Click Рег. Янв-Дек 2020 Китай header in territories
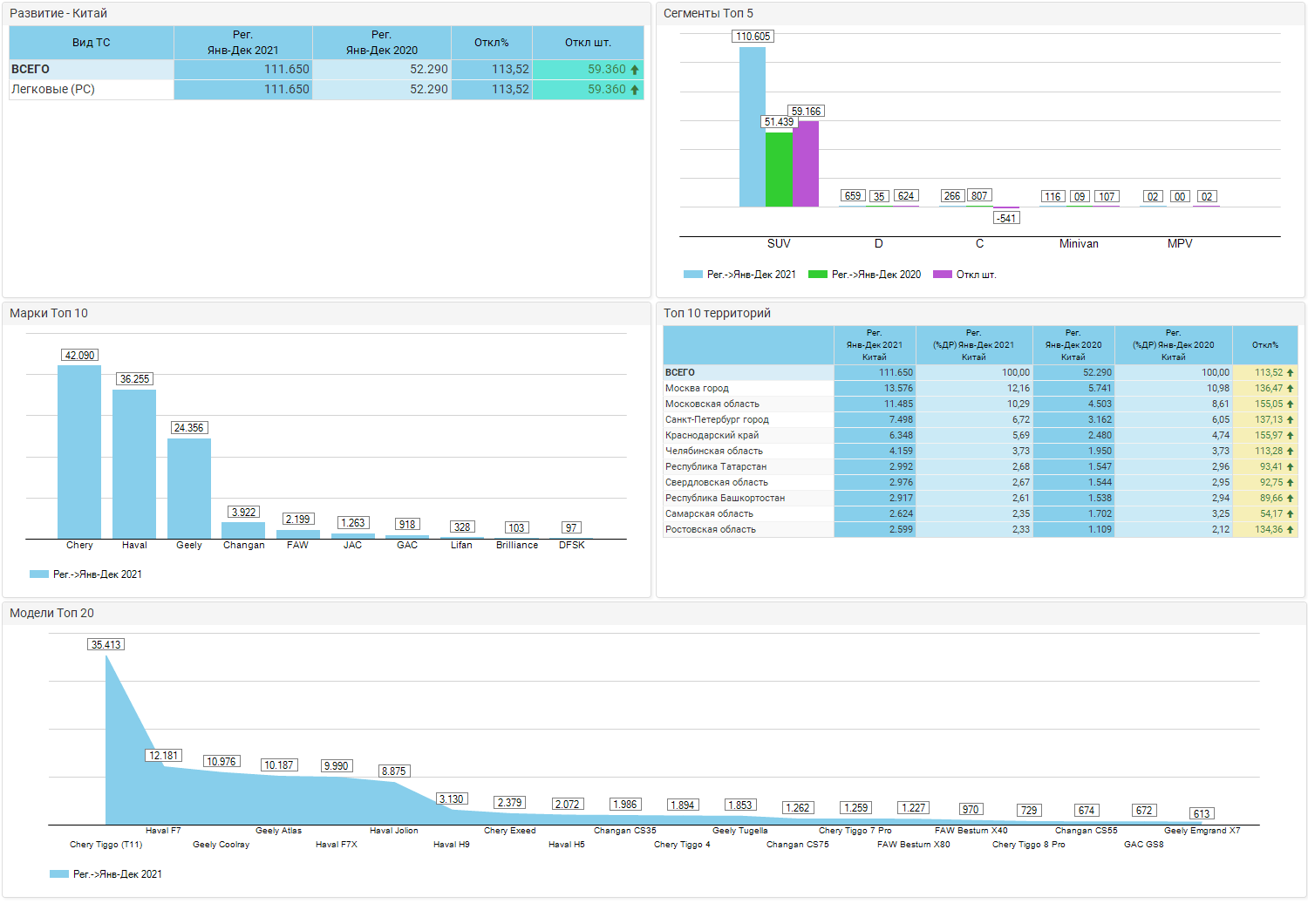 pos(1073,345)
